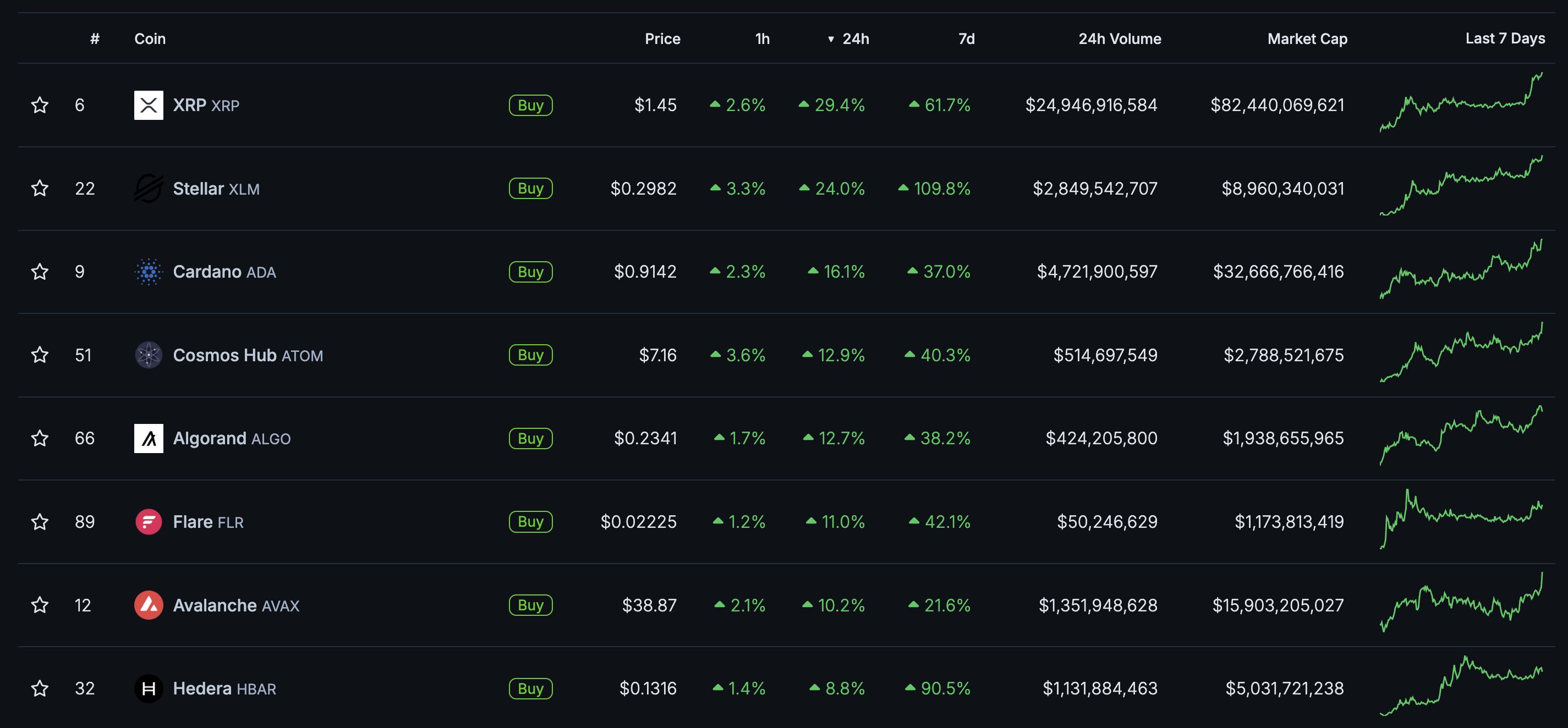Sort by the 24h column header
This screenshot has width=1568, height=728.
(854, 39)
